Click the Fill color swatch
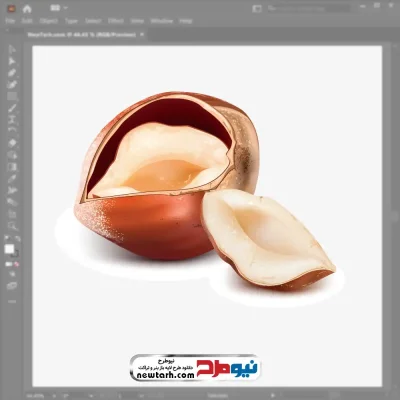This screenshot has width=400, height=400. [9, 249]
